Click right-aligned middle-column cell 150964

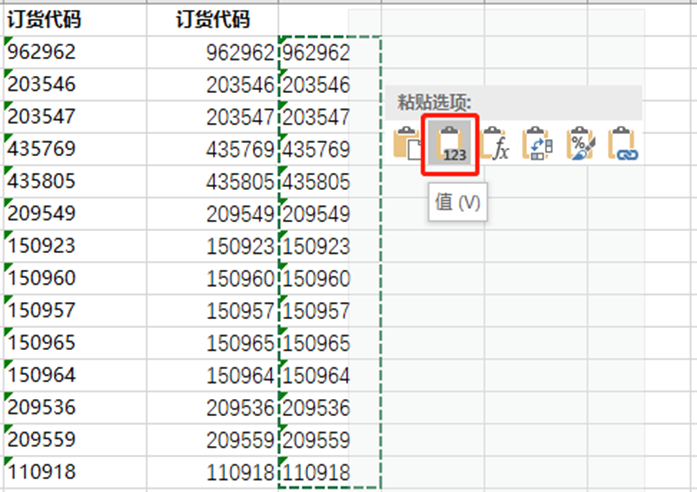pyautogui.click(x=212, y=375)
